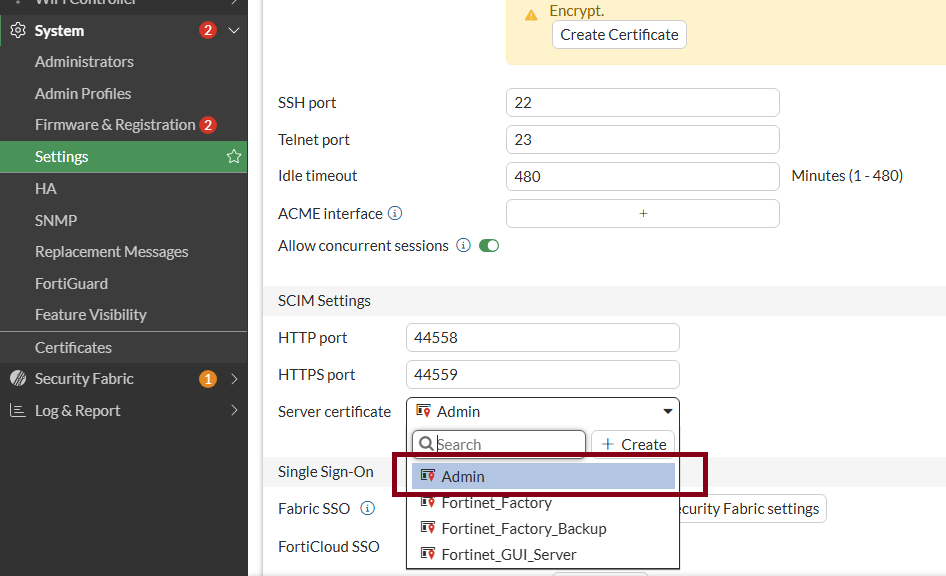This screenshot has height=576, width=946.
Task: Click the SCIM HTTP port field
Action: [542, 338]
